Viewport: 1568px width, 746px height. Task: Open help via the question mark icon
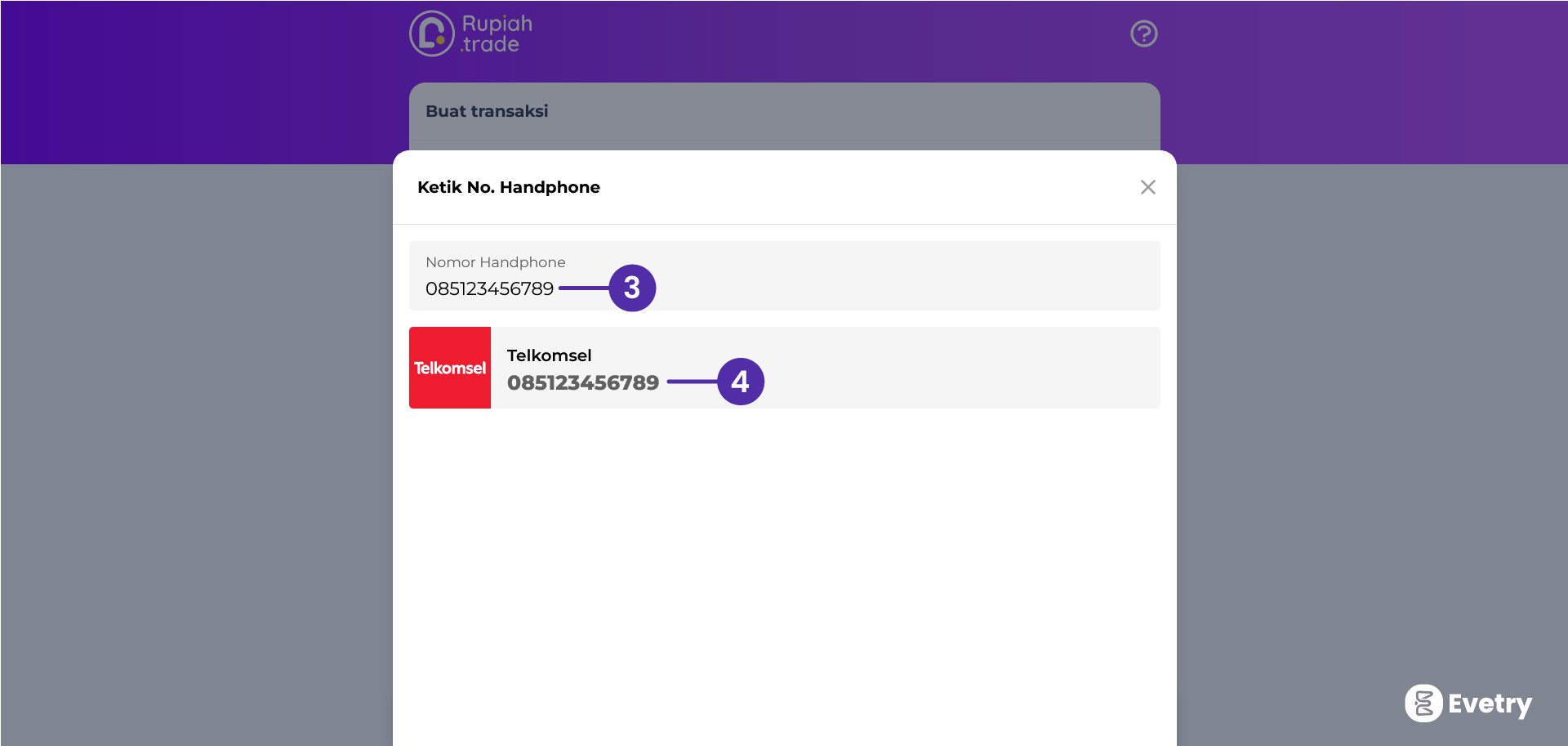tap(1143, 34)
